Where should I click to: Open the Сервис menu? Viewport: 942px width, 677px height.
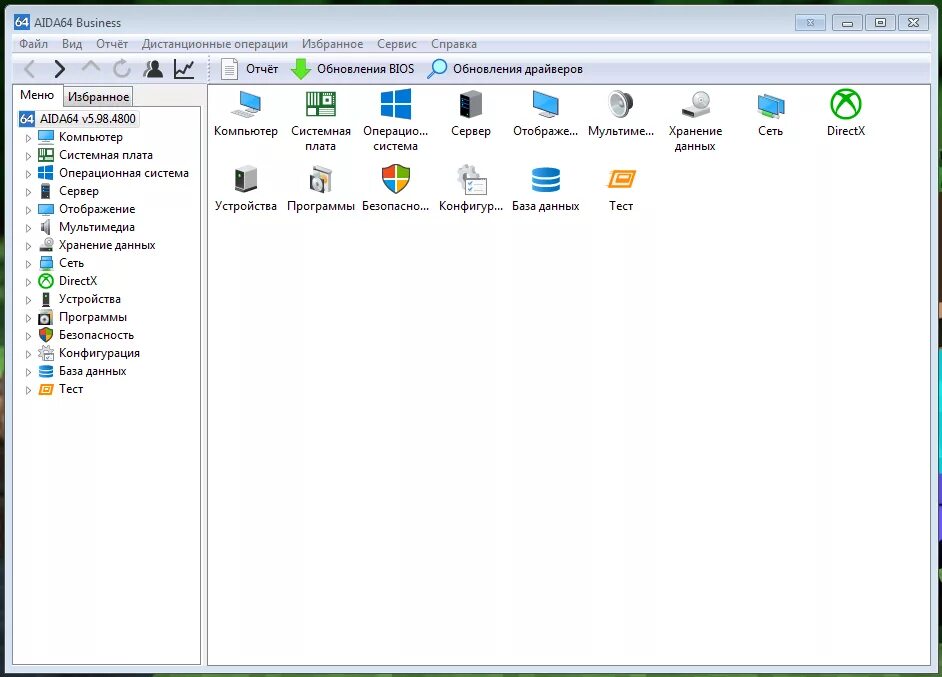click(x=397, y=44)
